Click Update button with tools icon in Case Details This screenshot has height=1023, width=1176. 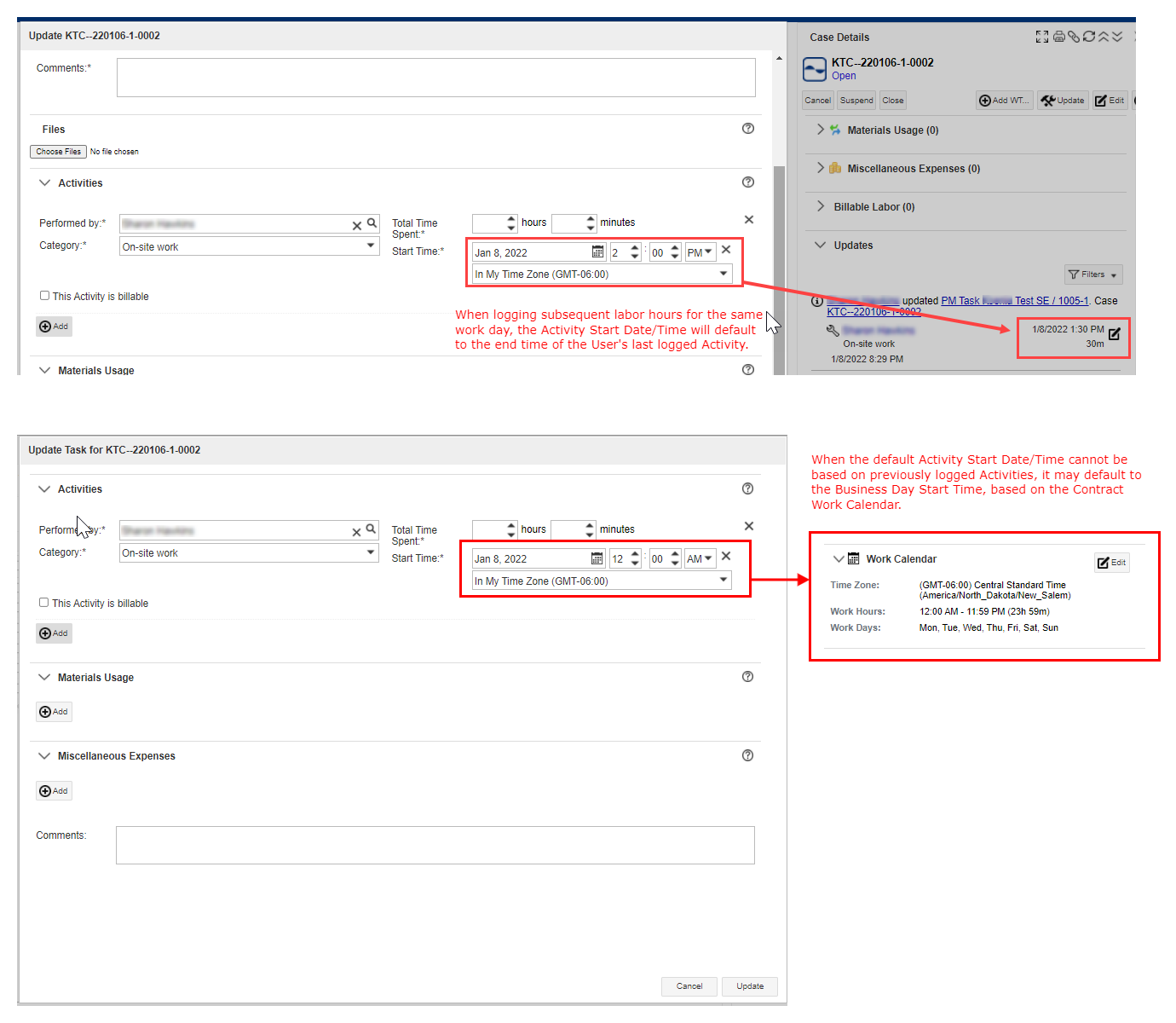pyautogui.click(x=1063, y=101)
